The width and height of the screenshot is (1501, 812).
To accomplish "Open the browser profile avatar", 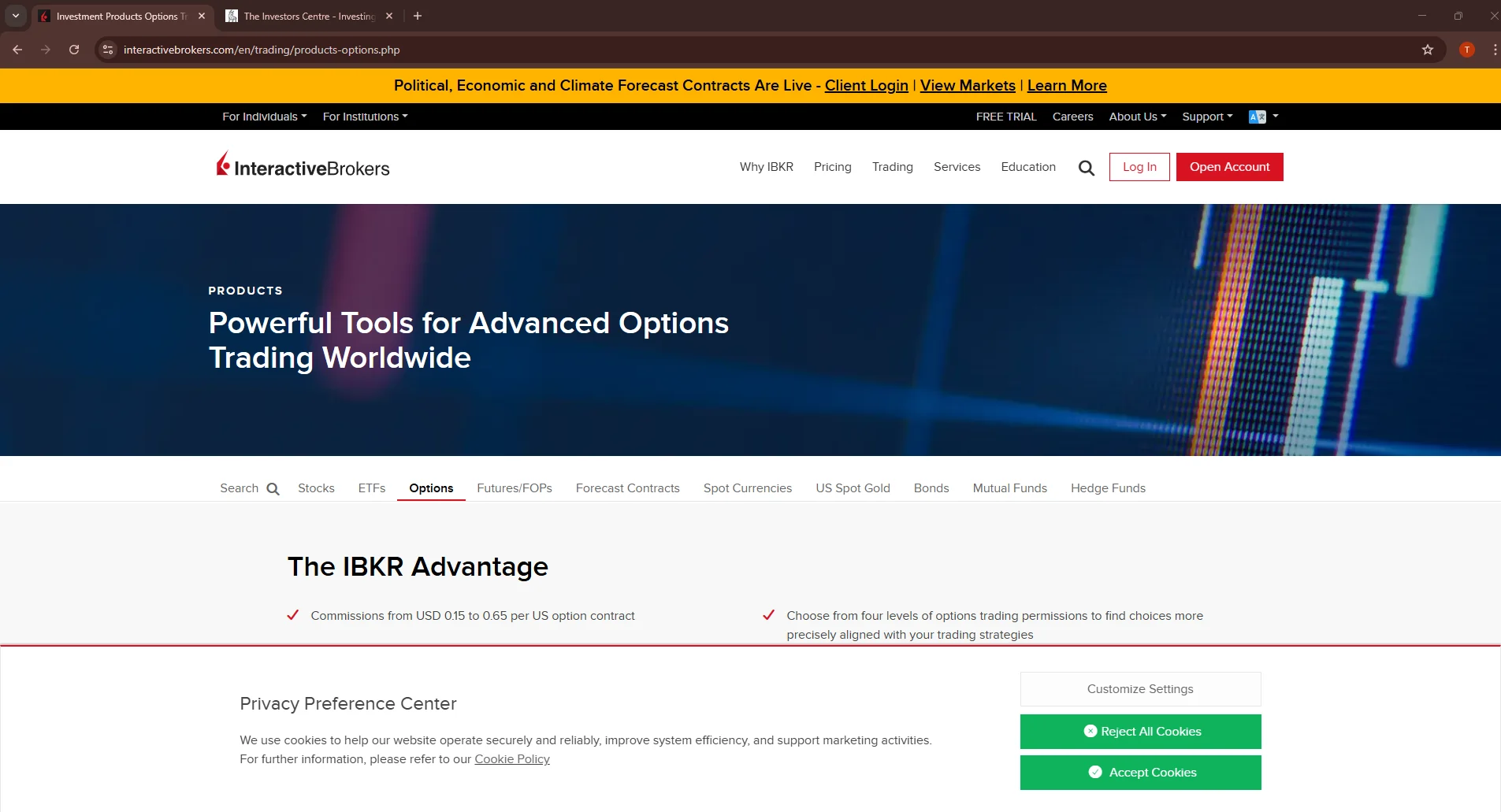I will click(1467, 50).
